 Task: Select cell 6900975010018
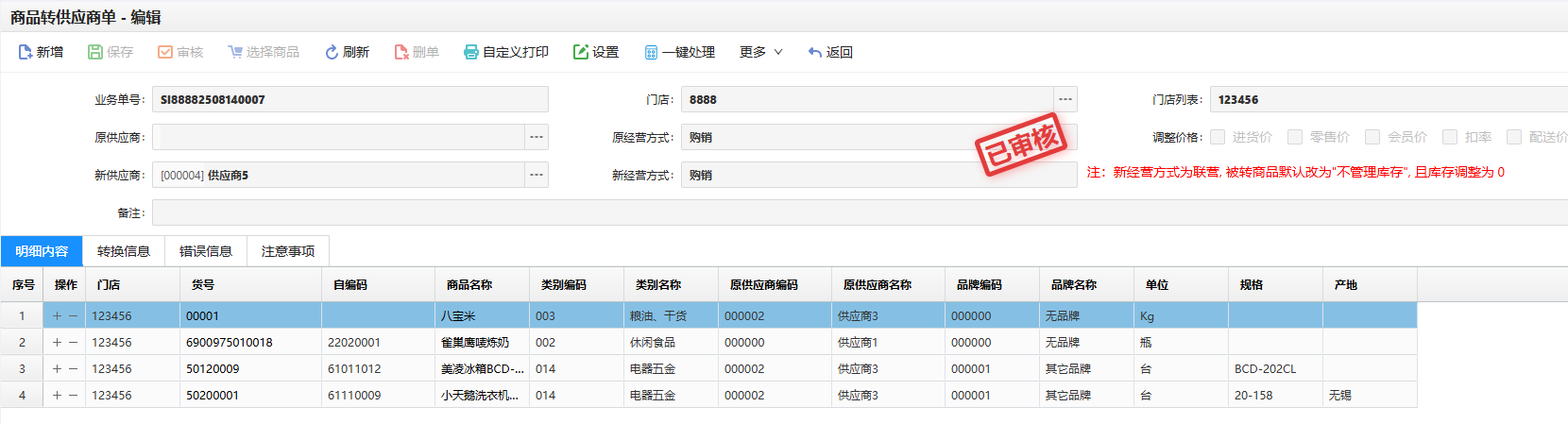click(x=250, y=343)
